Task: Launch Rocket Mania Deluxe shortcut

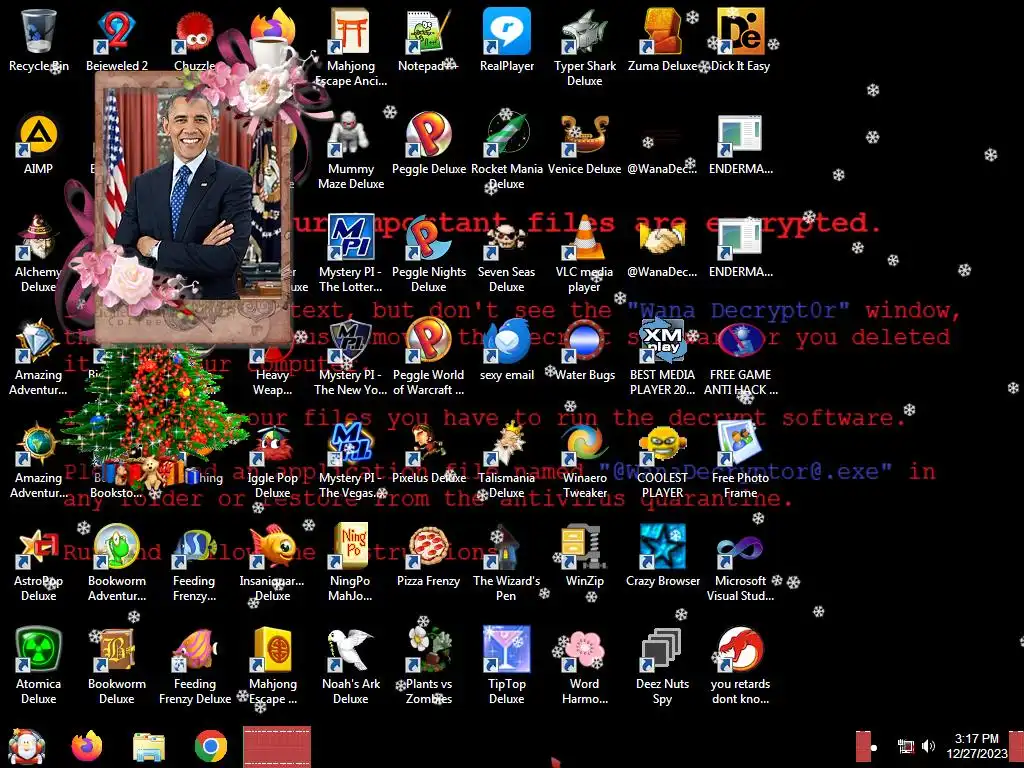Action: (x=507, y=150)
